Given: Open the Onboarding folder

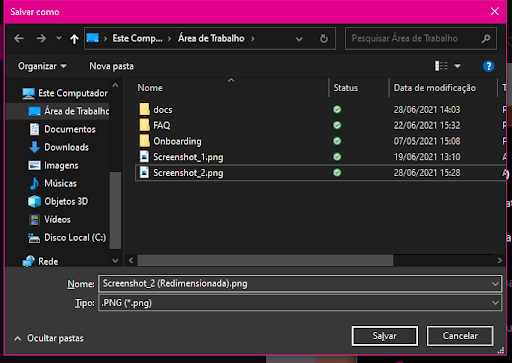Looking at the screenshot, I should pyautogui.click(x=177, y=141).
